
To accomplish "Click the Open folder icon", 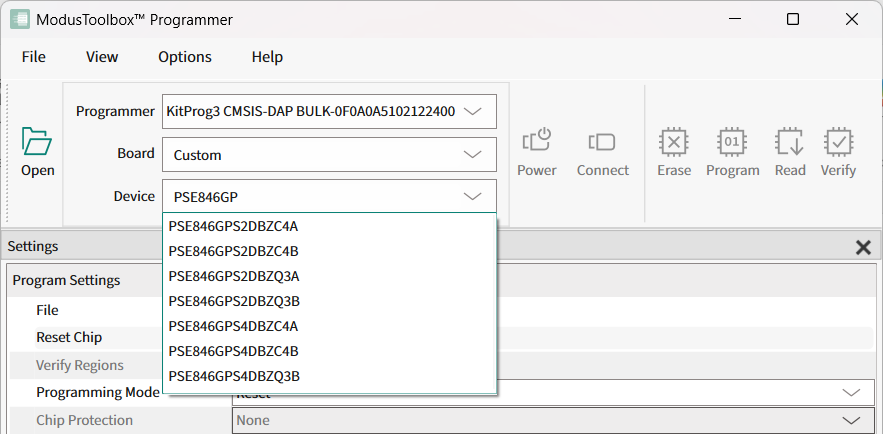I will coord(37,142).
